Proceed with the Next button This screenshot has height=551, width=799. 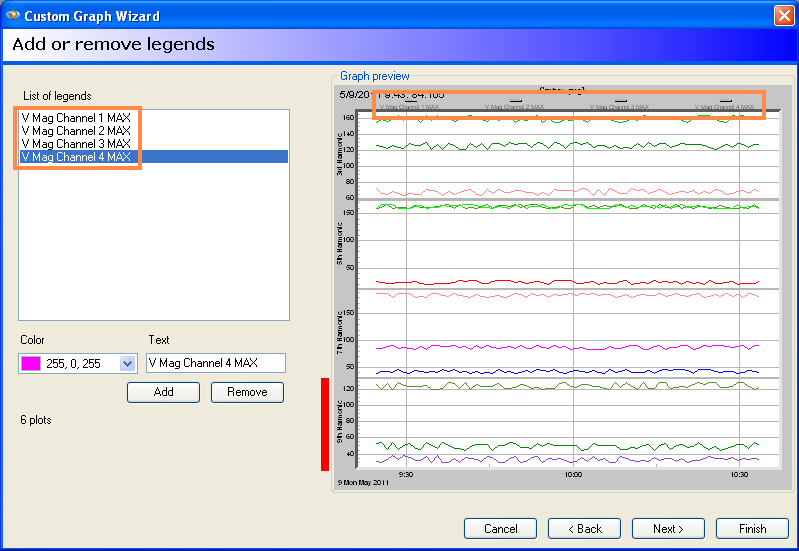click(x=668, y=528)
